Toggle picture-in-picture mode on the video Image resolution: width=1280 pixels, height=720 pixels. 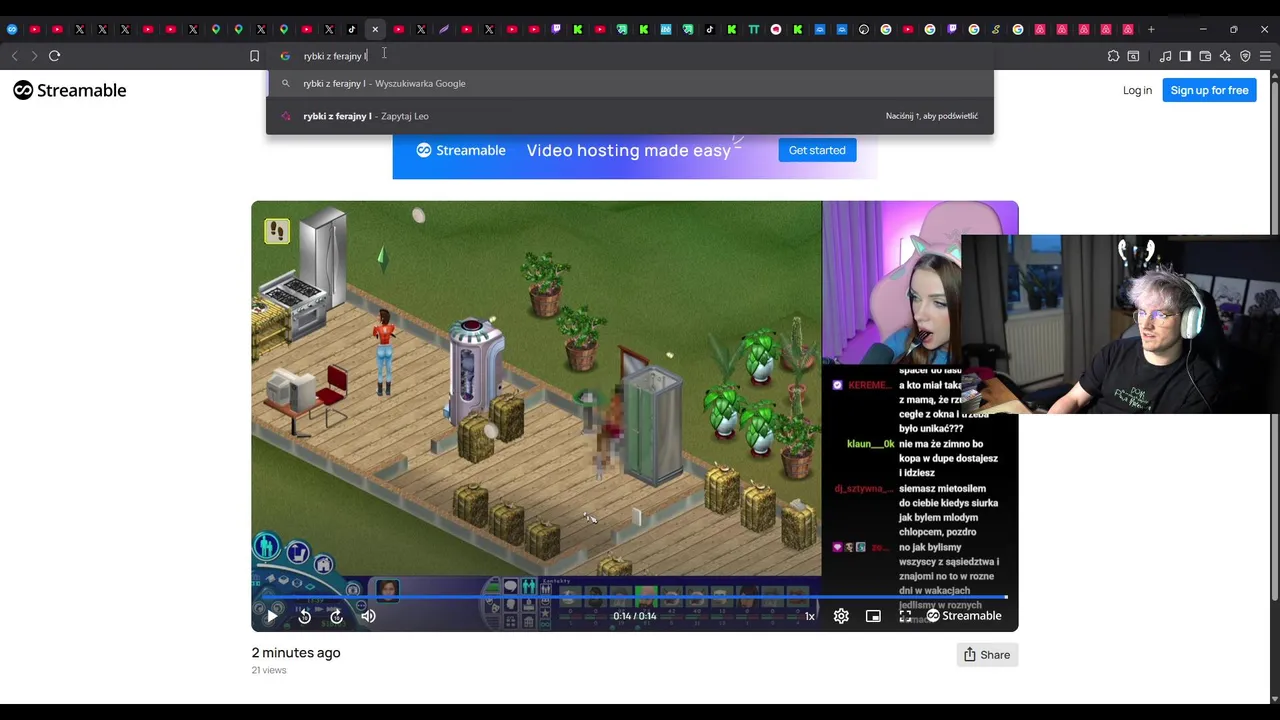pyautogui.click(x=873, y=616)
